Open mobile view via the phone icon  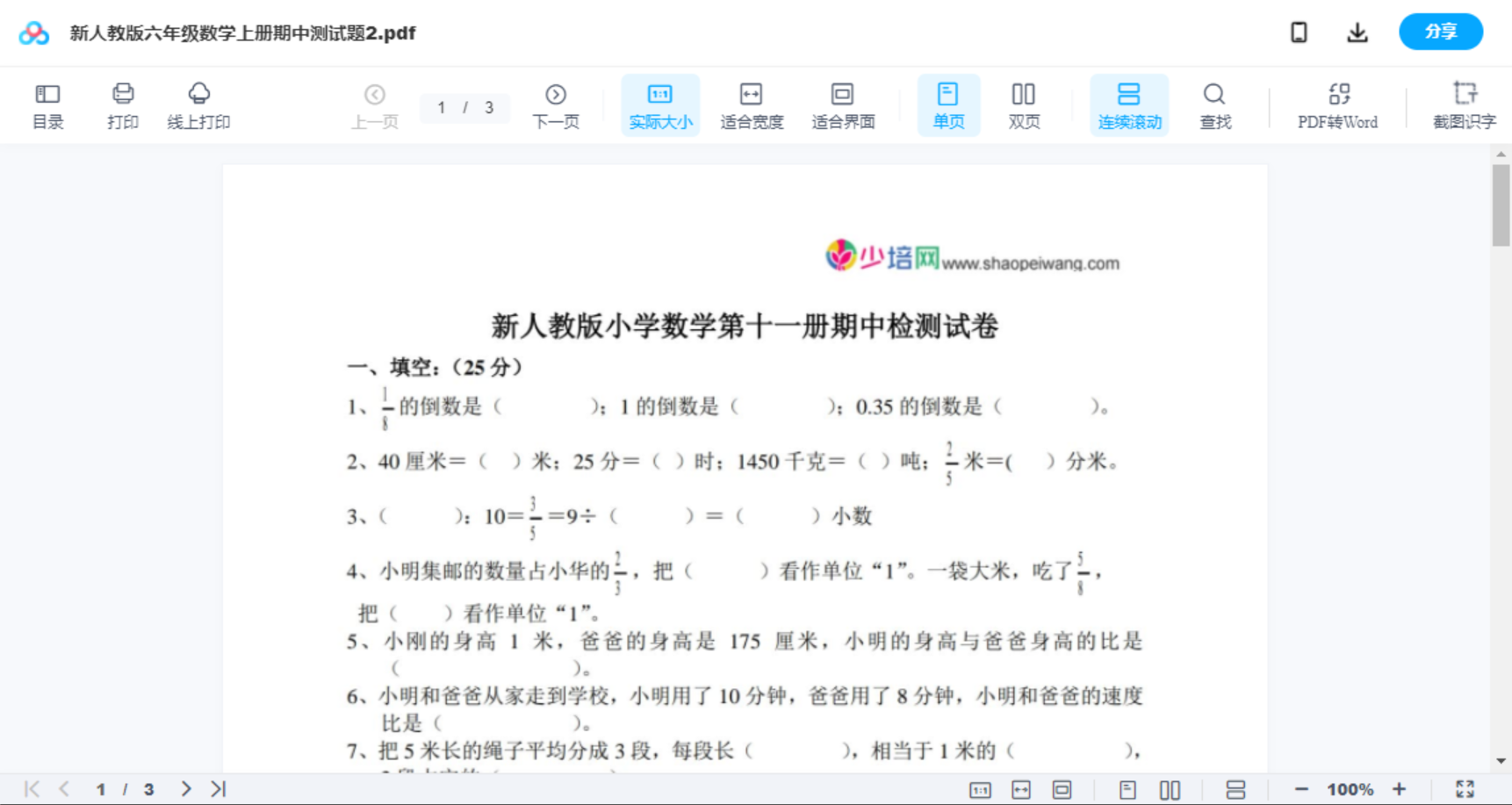tap(1299, 32)
